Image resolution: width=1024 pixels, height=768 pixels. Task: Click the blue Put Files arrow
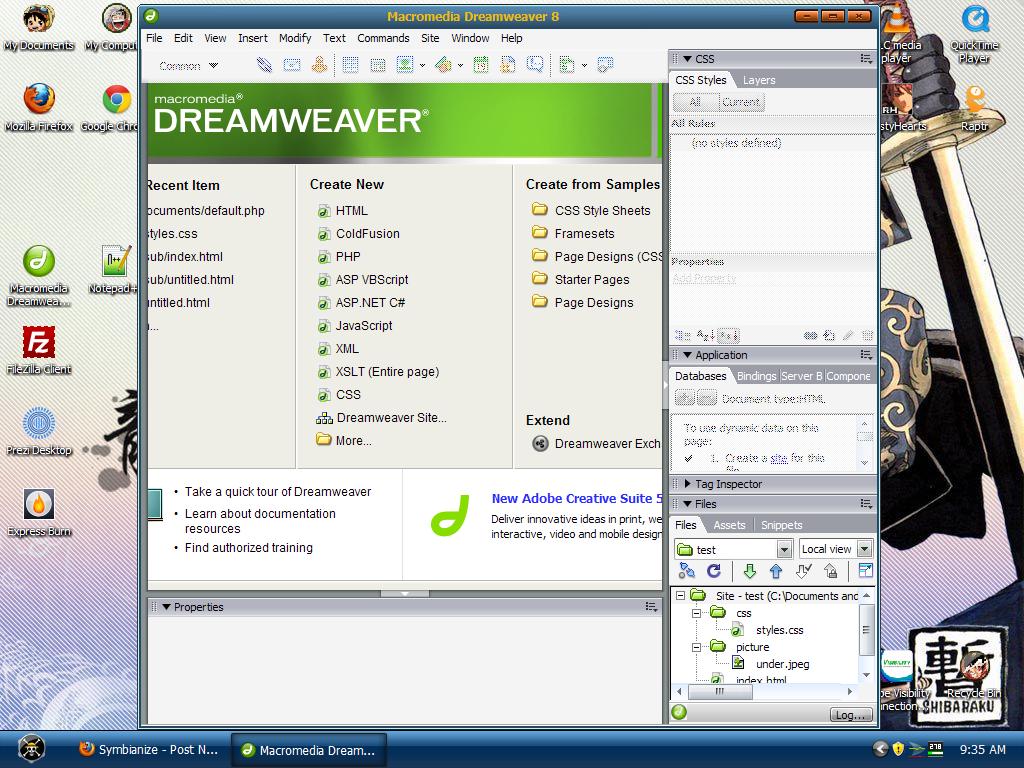[776, 571]
